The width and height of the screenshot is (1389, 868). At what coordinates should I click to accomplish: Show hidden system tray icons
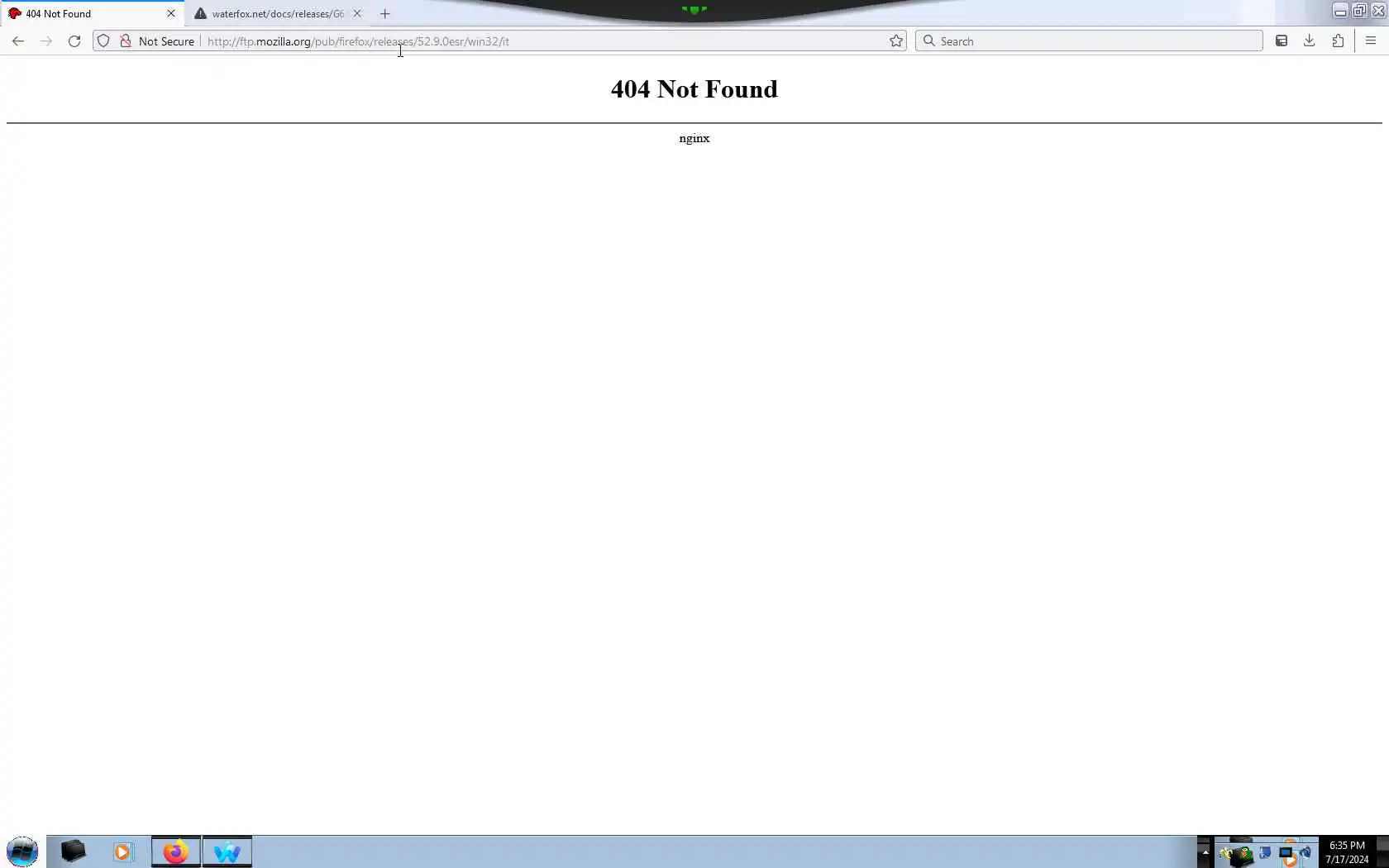pyautogui.click(x=1205, y=851)
